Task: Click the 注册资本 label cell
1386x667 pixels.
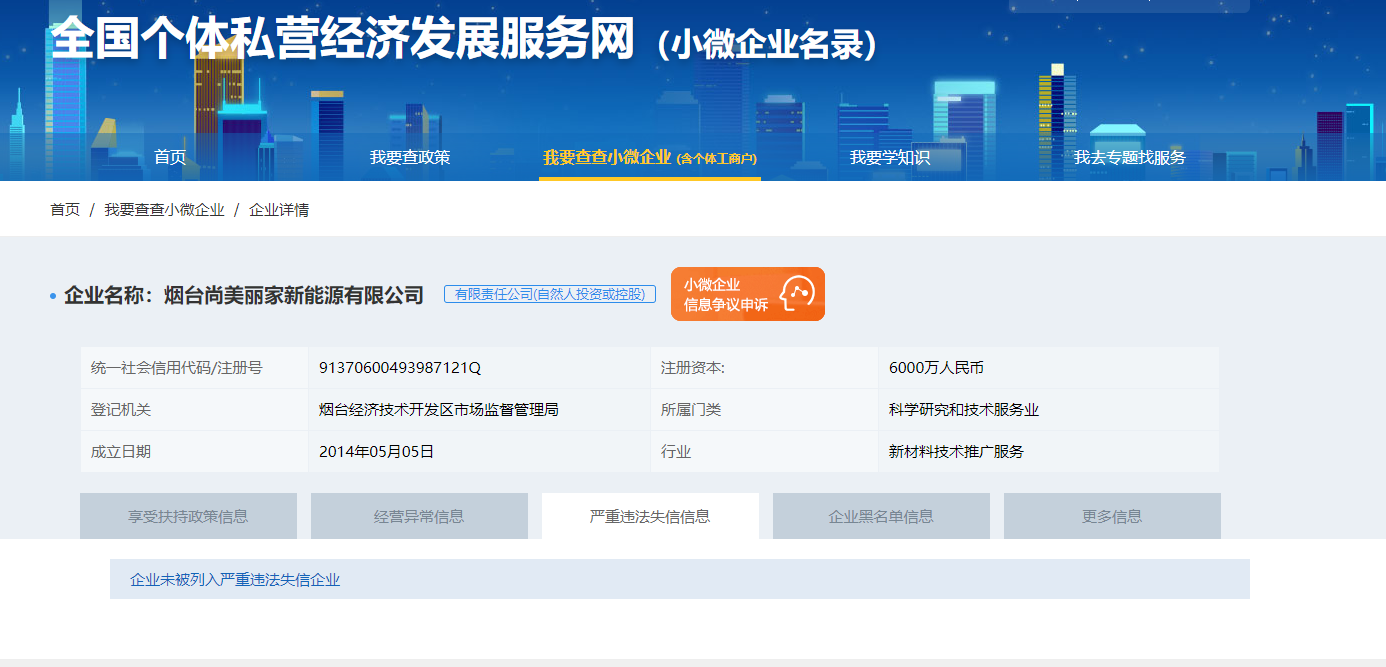Action: pyautogui.click(x=764, y=368)
